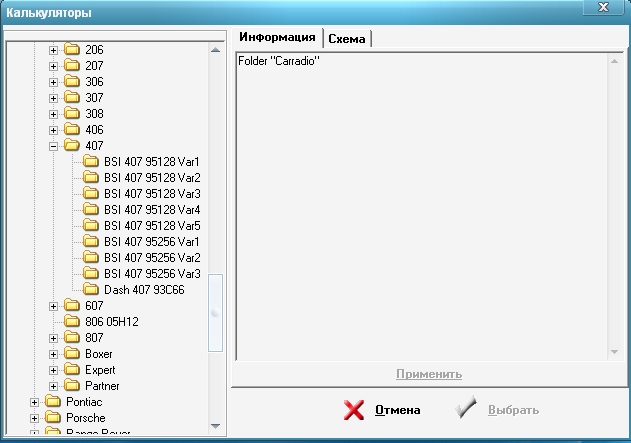Click the folder icon next to 207
The image size is (631, 443).
[72, 65]
